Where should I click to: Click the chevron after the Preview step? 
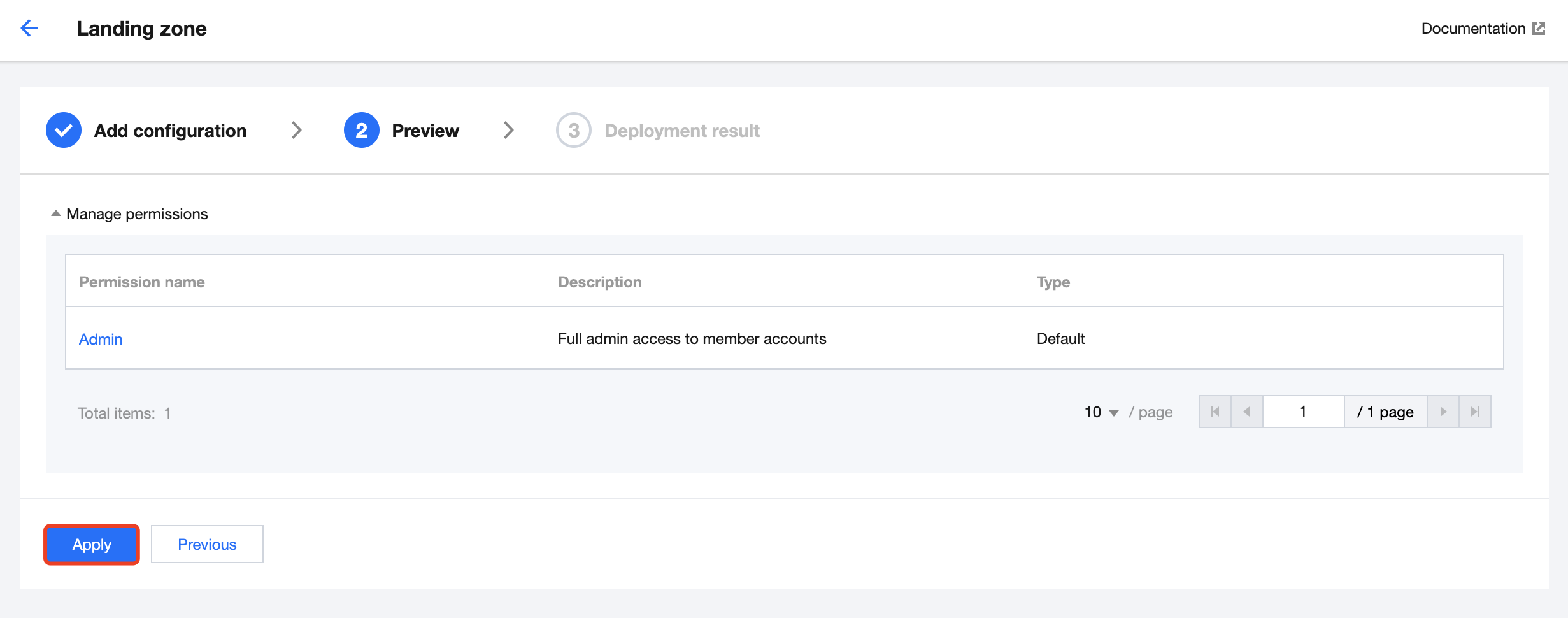[508, 130]
